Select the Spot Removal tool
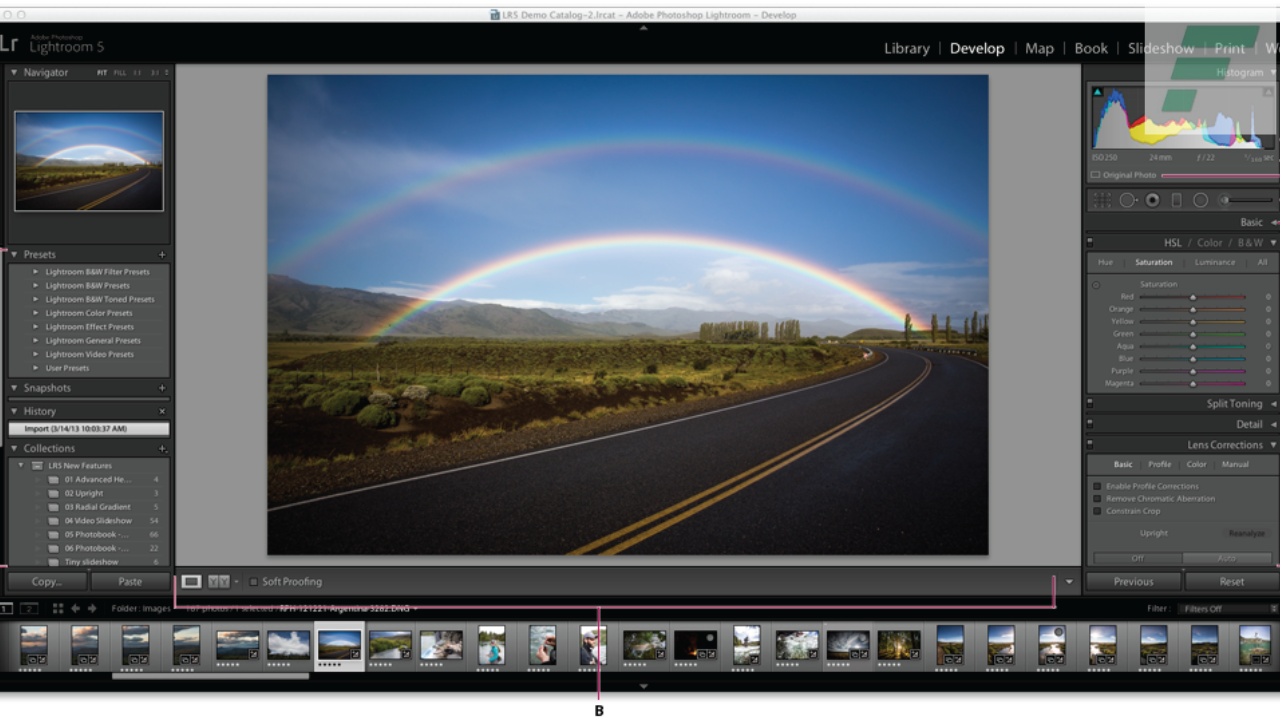Screen dimensions: 1280x720 click(x=1128, y=200)
